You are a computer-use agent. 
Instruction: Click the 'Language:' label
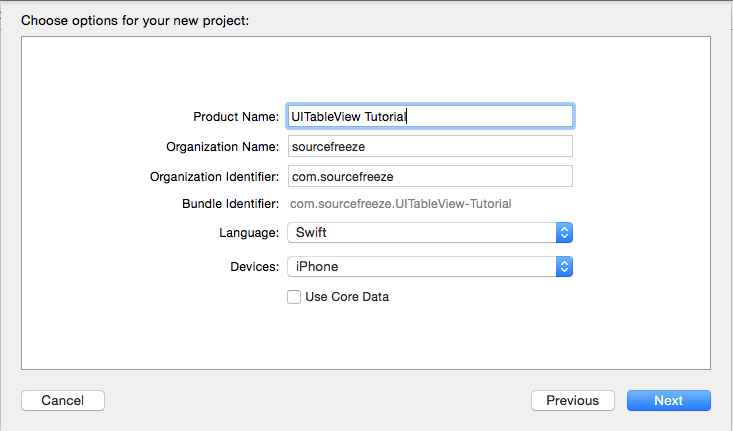[249, 233]
